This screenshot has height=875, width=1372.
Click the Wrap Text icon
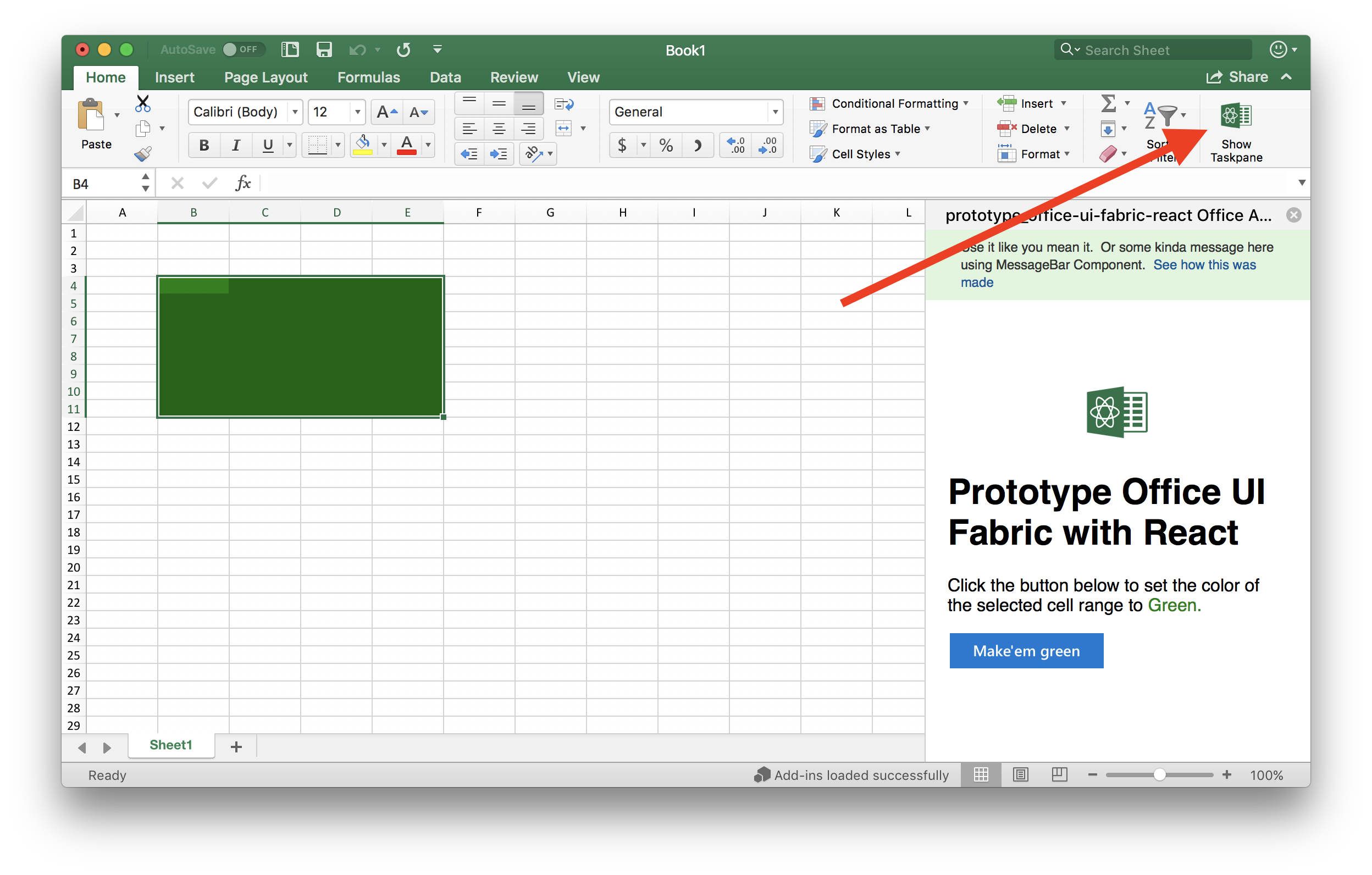tap(563, 104)
